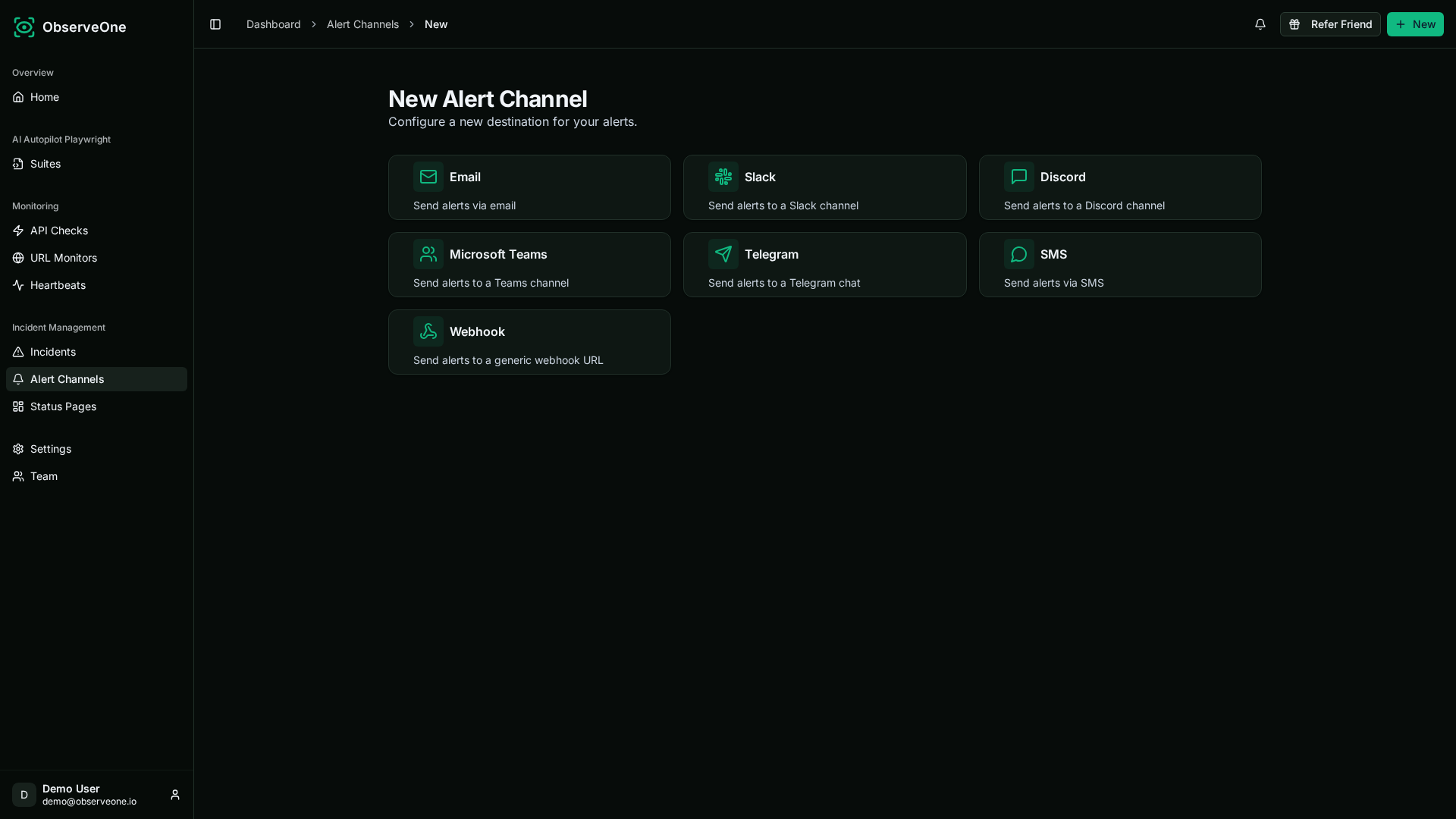
Task: Select Alert Channels sidebar item
Action: (x=96, y=379)
